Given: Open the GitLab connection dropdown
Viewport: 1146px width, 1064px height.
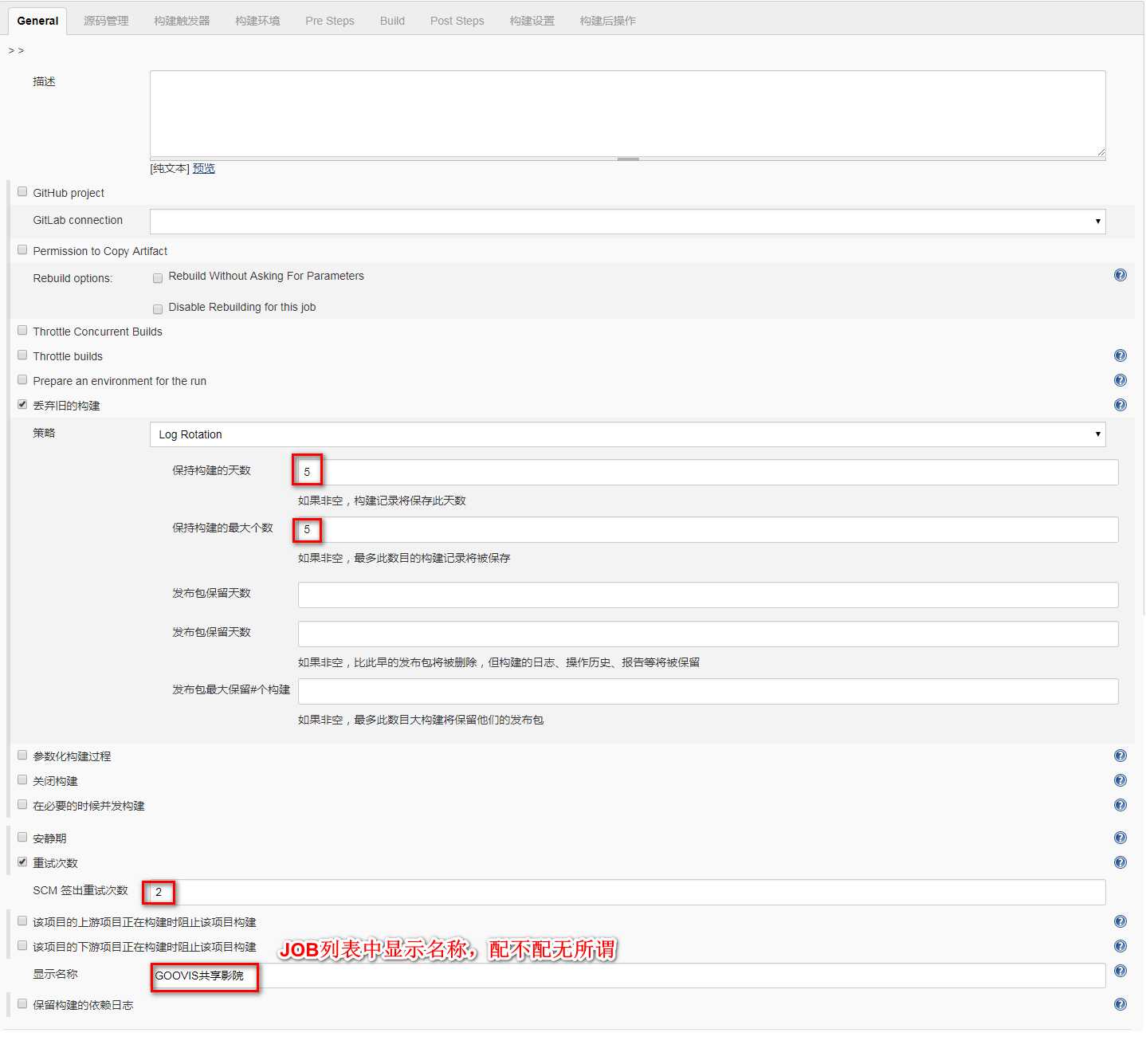Looking at the screenshot, I should pos(627,222).
